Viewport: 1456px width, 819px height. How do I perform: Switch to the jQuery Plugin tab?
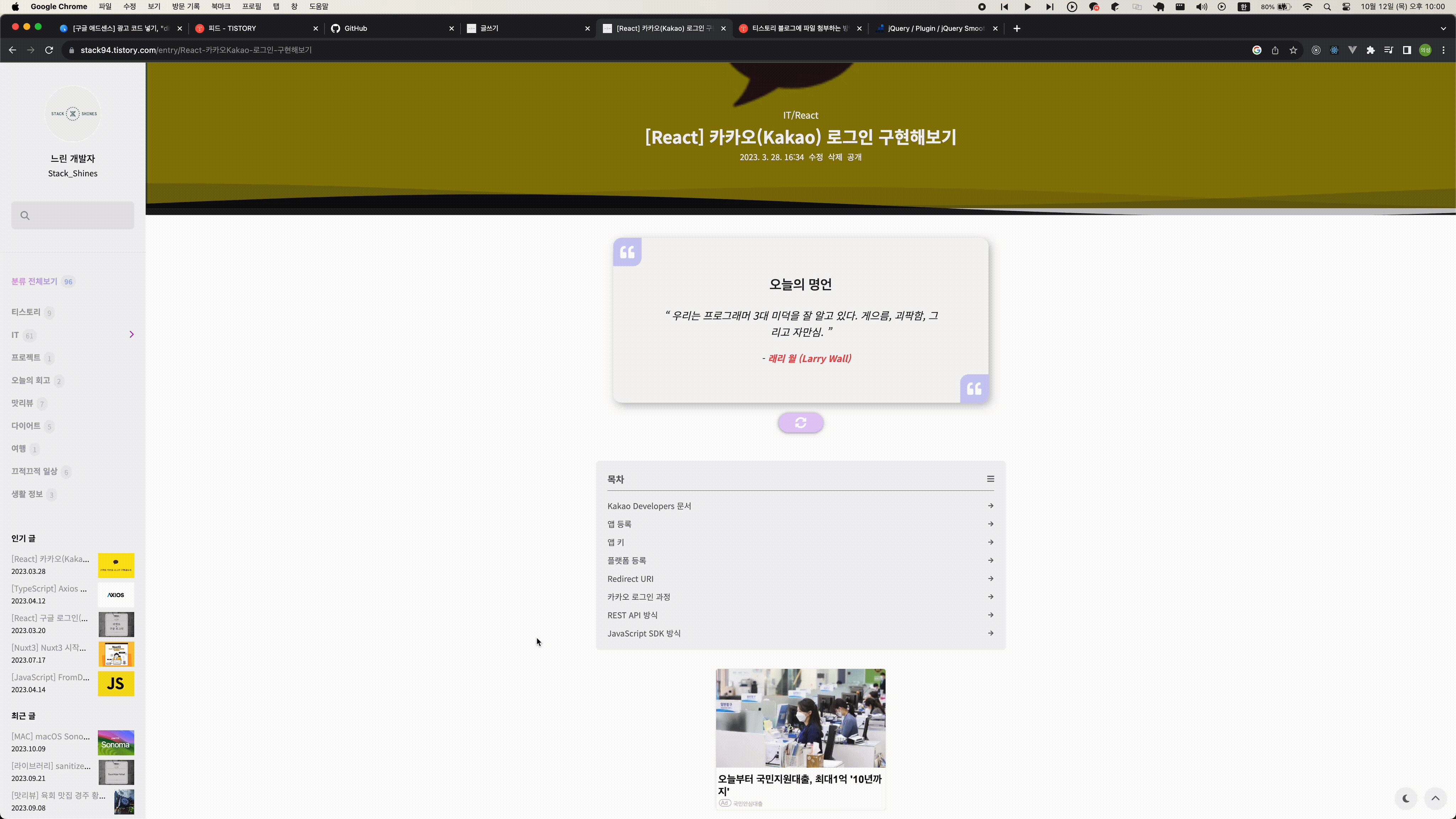pos(937,28)
